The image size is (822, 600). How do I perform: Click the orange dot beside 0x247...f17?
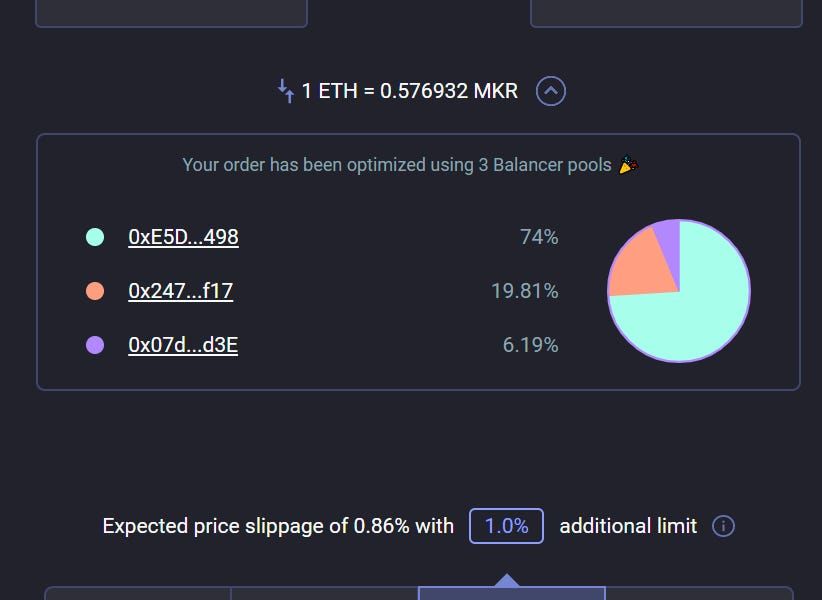click(x=95, y=291)
